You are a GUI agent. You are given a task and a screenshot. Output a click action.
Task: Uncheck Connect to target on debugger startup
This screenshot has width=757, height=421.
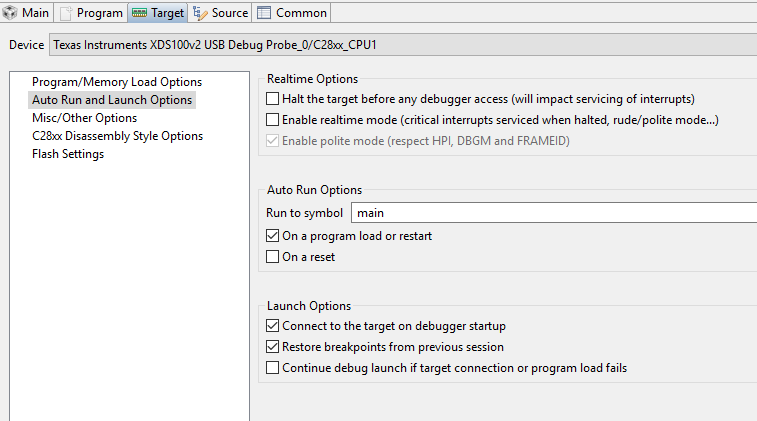(x=273, y=326)
